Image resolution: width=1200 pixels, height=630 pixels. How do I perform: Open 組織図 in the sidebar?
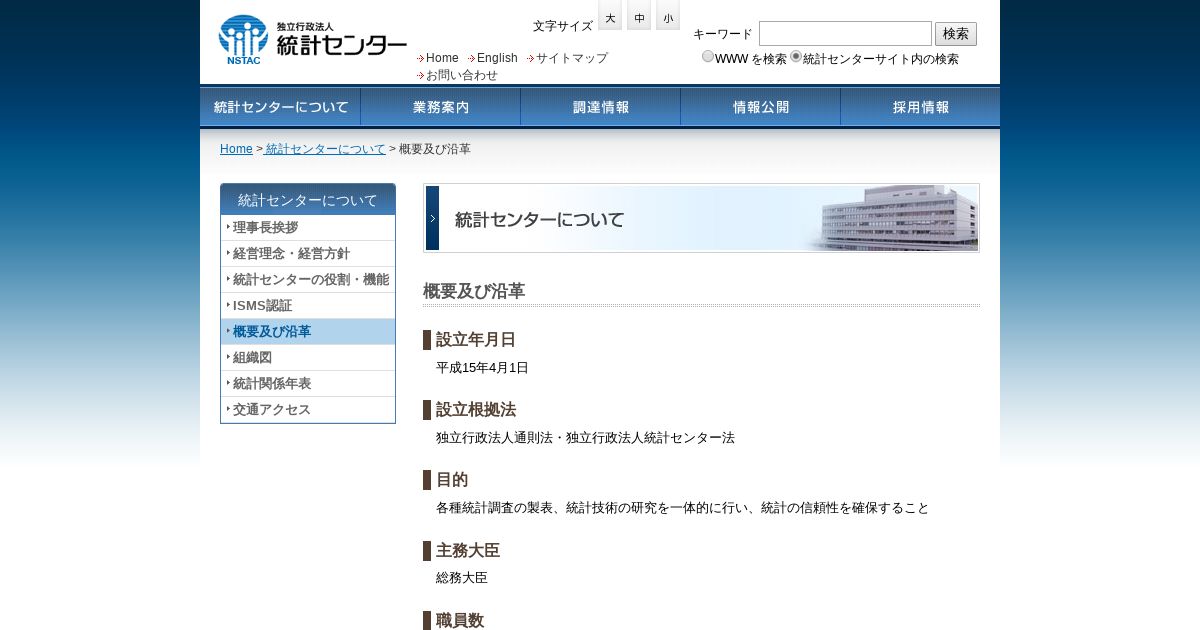click(308, 357)
